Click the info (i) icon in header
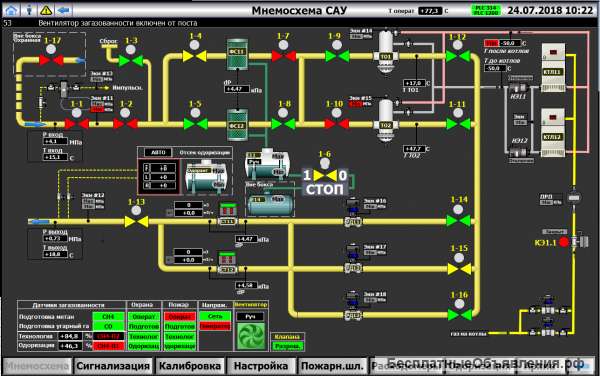 28,10
